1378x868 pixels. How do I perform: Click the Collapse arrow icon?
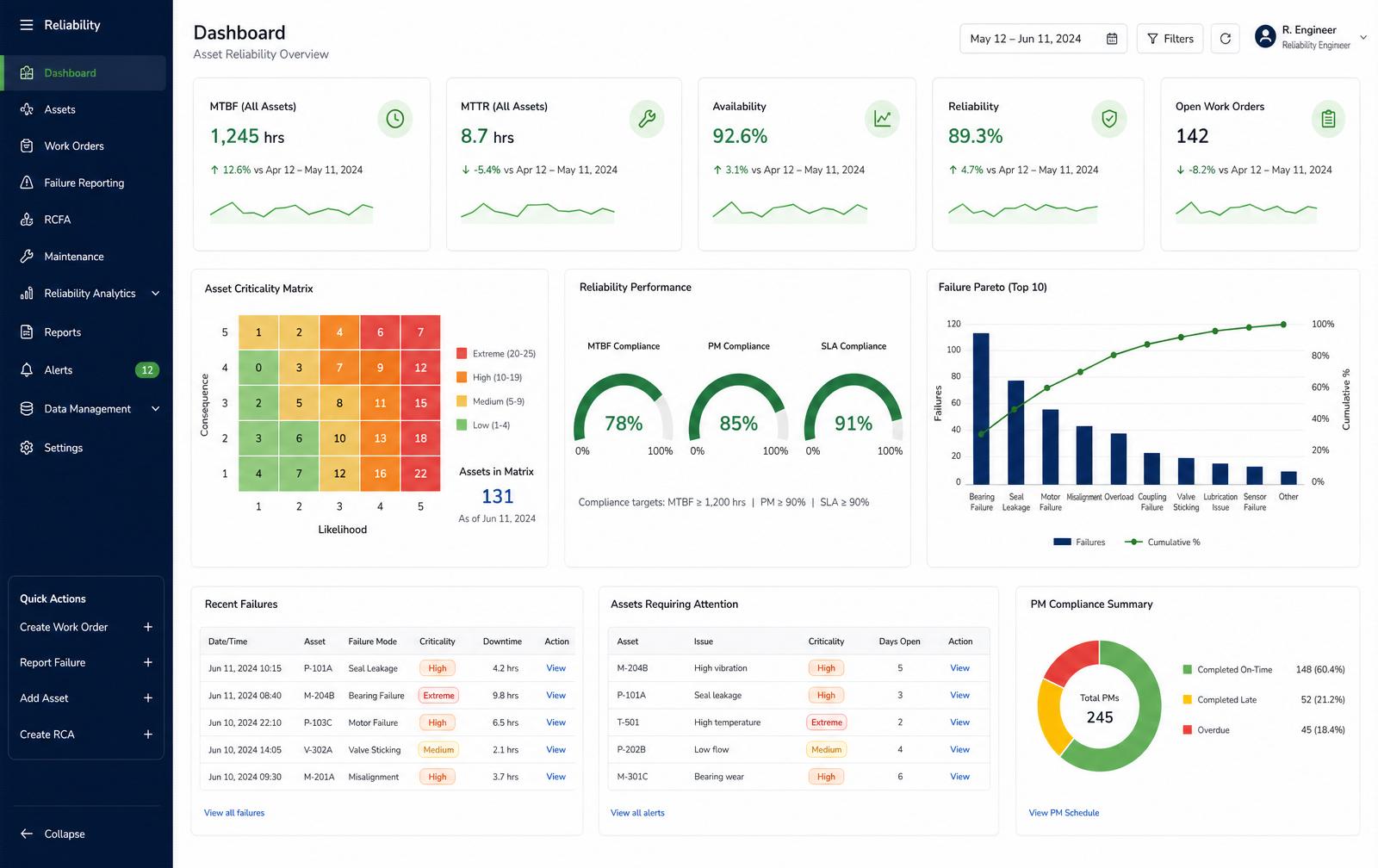(27, 834)
